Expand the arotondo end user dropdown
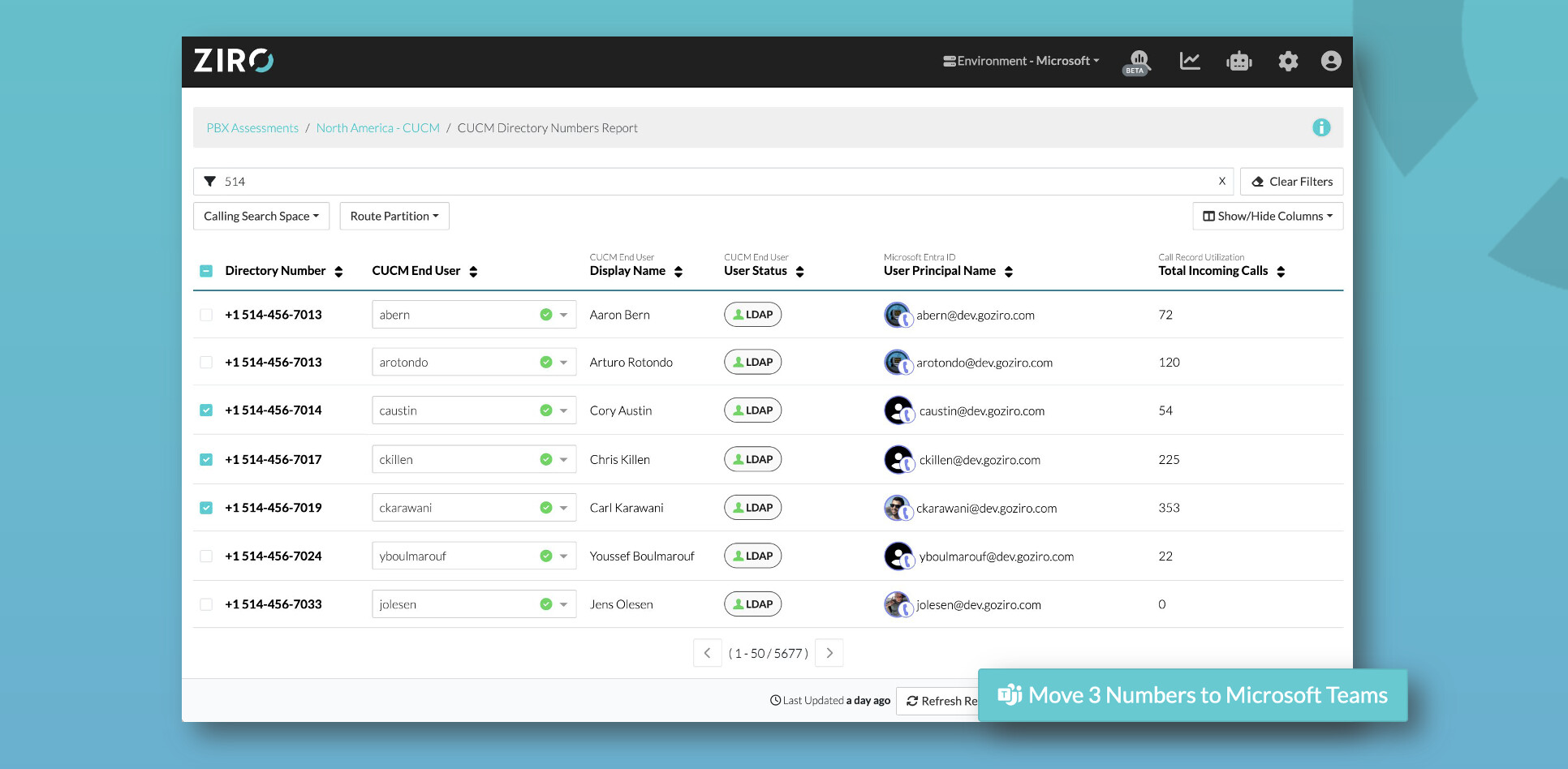This screenshot has width=1568, height=769. [x=564, y=363]
